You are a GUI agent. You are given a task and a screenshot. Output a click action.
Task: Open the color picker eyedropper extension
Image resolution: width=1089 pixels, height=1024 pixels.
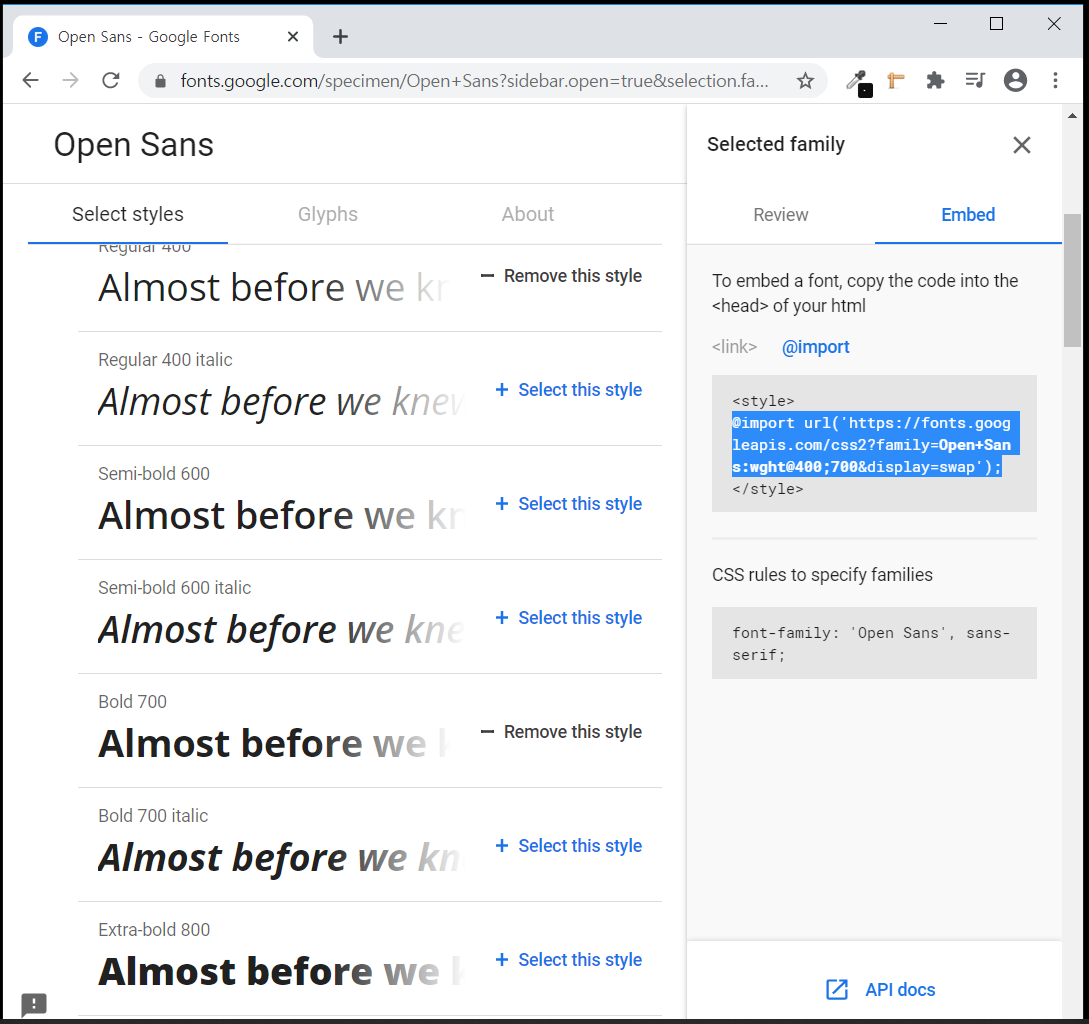pos(858,82)
